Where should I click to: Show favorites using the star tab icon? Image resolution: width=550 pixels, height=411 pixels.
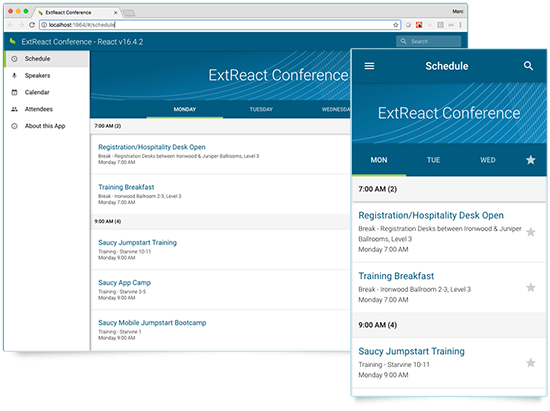tap(530, 160)
